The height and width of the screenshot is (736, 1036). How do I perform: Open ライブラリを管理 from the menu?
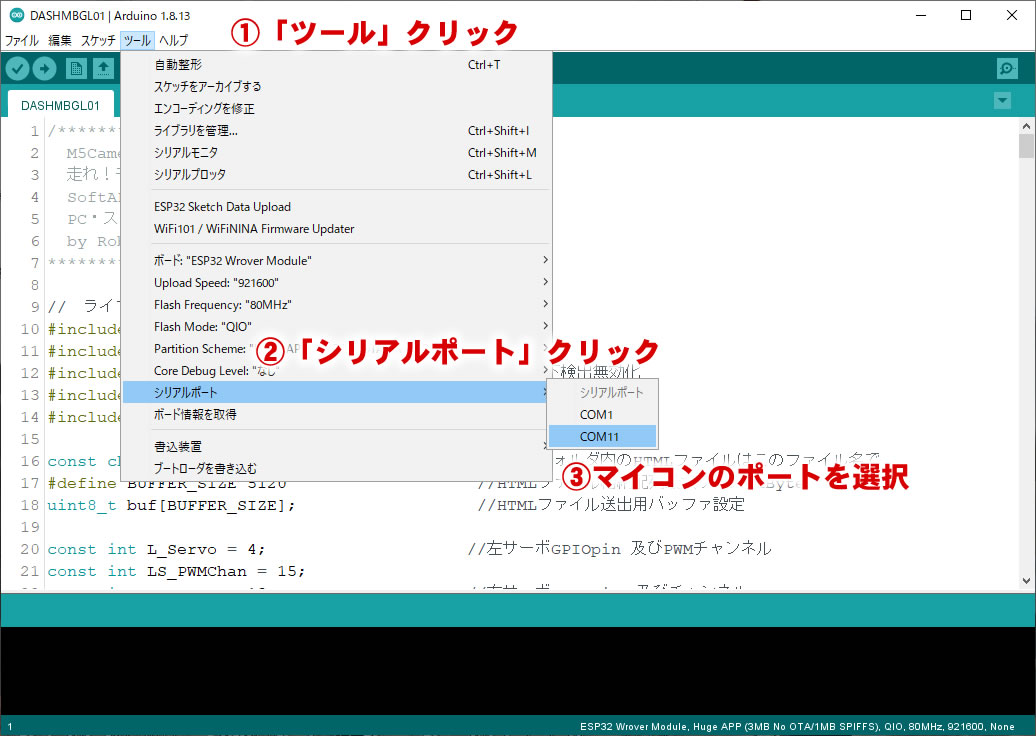[x=337, y=131]
